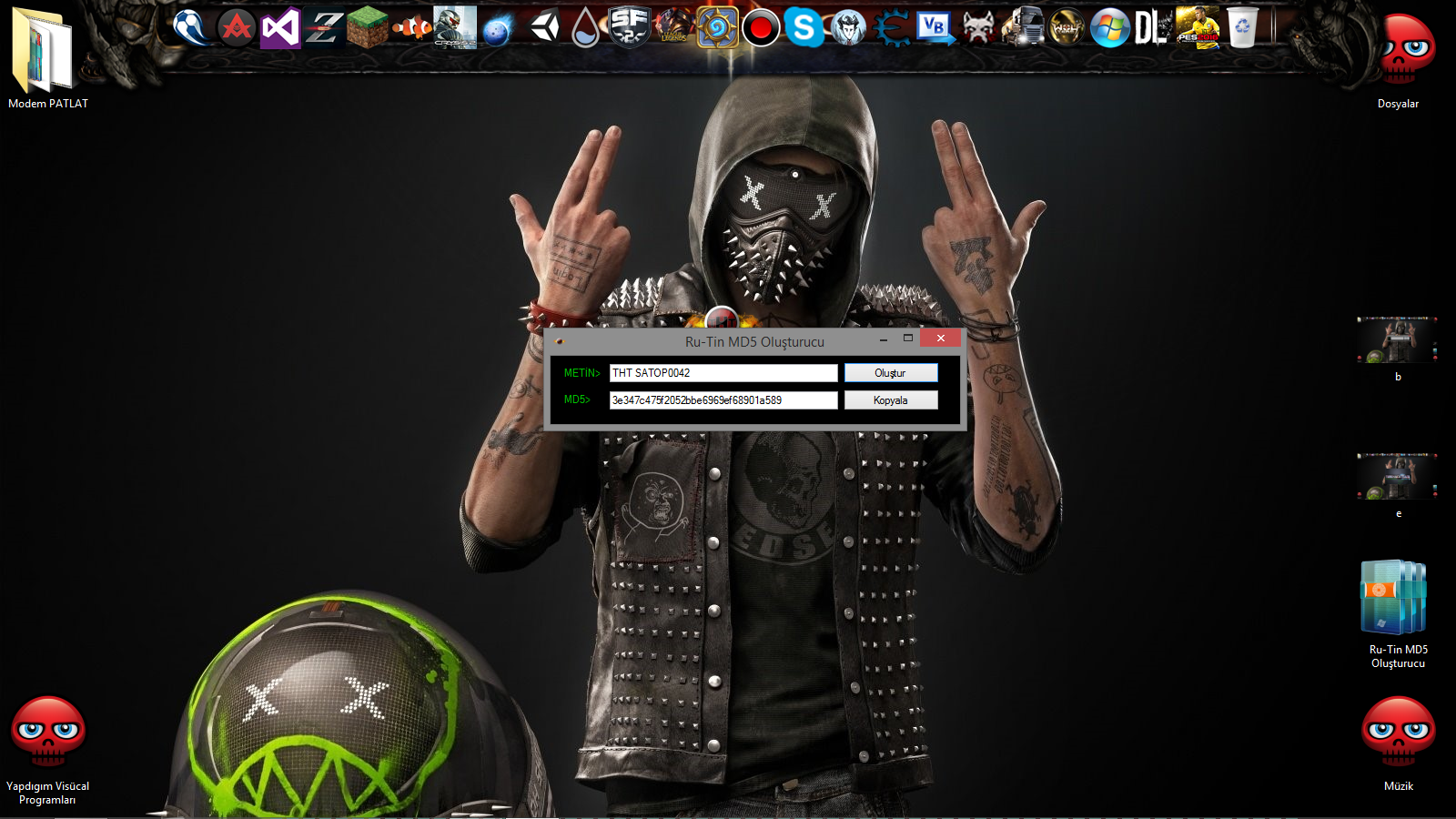Click the Ru-Tin MD5 window title bar icon

560,342
